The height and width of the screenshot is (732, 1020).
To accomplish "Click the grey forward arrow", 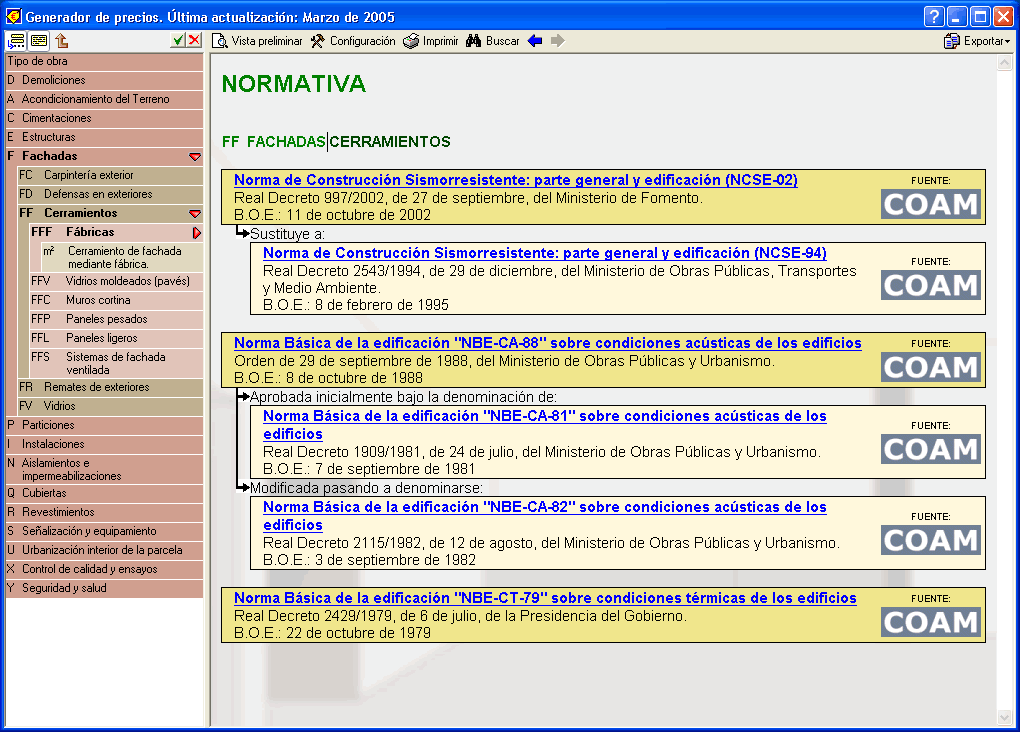I will 557,41.
